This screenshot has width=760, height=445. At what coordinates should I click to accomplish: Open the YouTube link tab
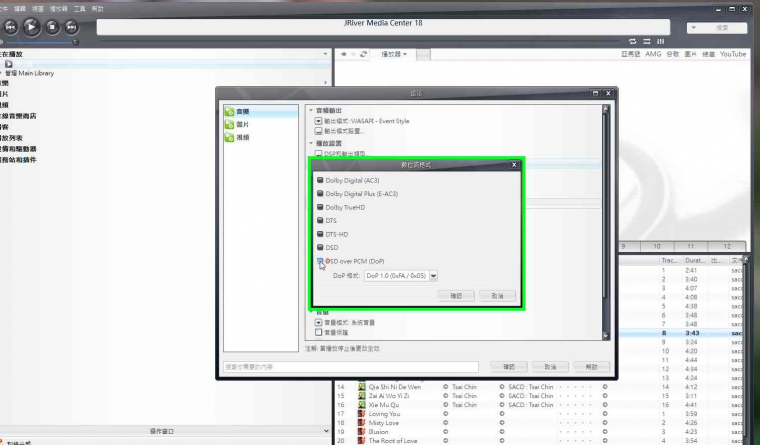click(733, 54)
